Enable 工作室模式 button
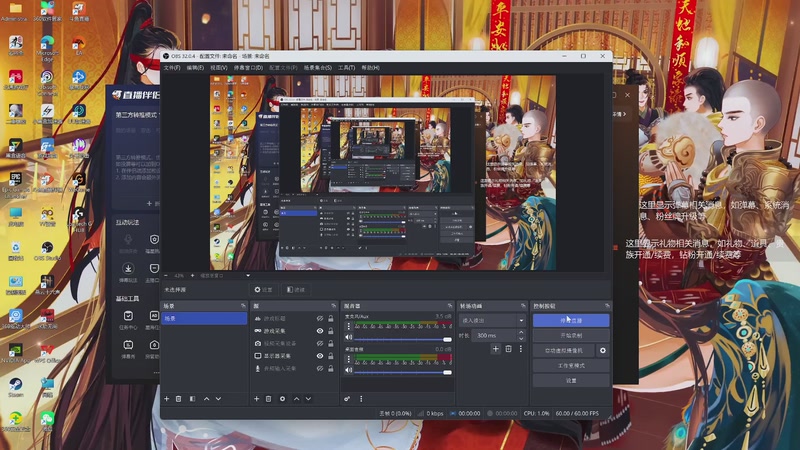The width and height of the screenshot is (800, 450). coord(571,365)
